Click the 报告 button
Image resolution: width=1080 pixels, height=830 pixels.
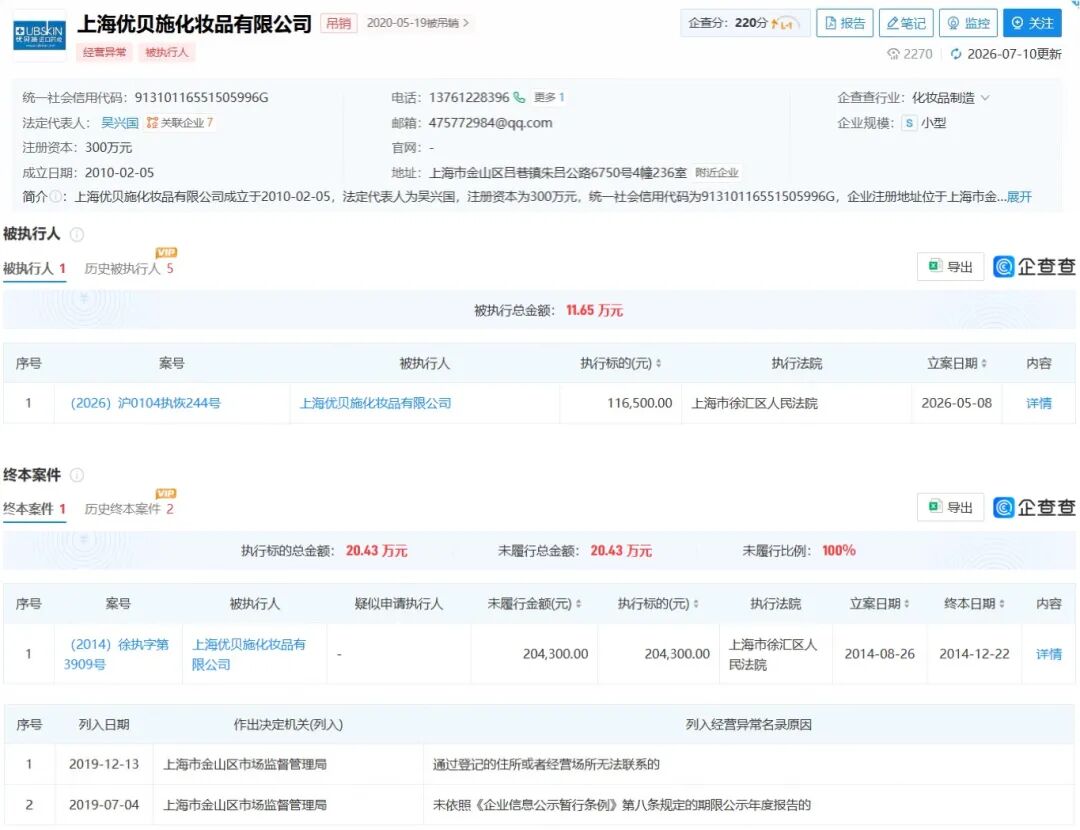pos(844,23)
